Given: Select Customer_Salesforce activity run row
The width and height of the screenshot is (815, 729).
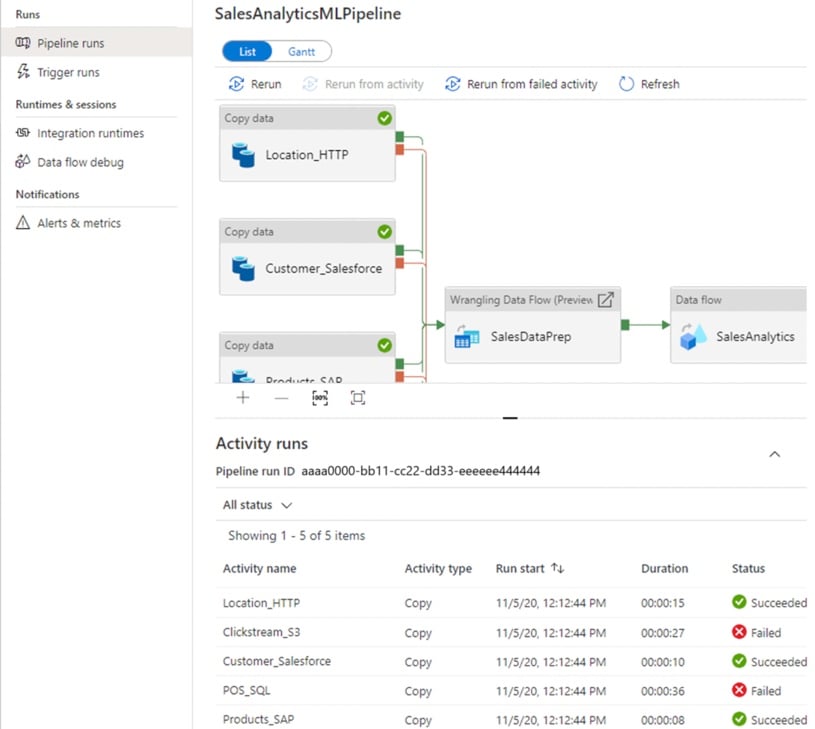Looking at the screenshot, I should pos(511,661).
